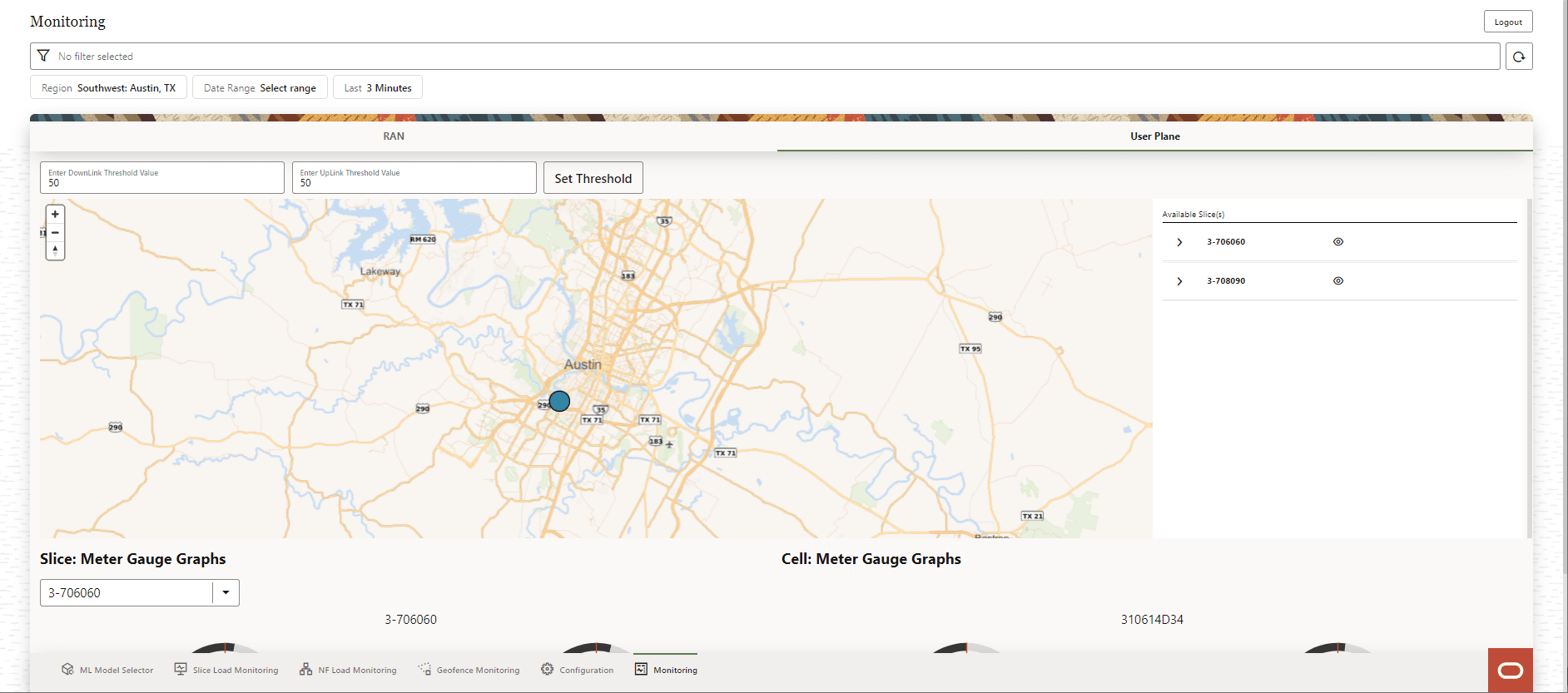Click the Geofence Monitoring icon

click(424, 669)
